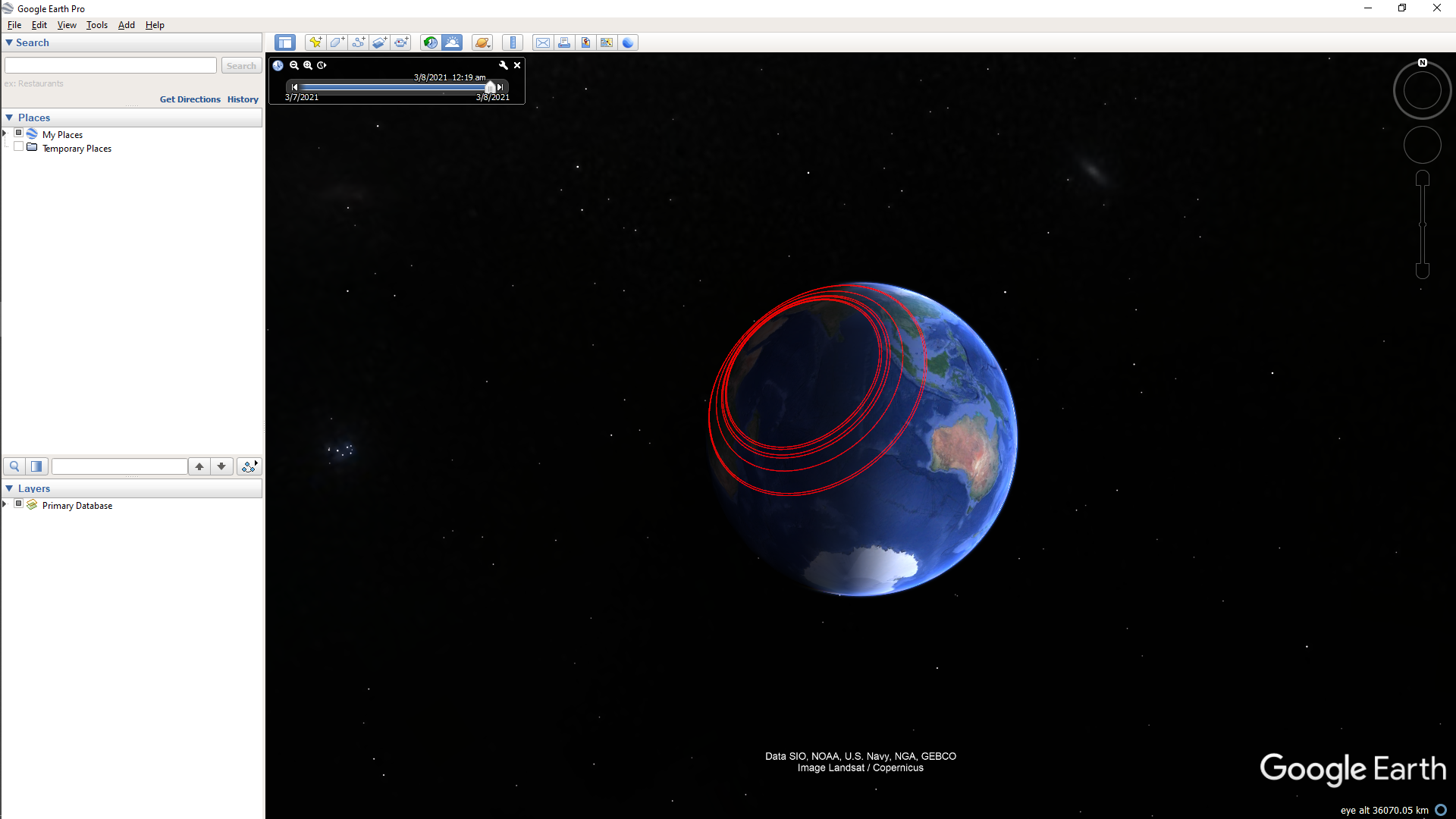Collapse the Layers panel
This screenshot has height=819, width=1456.
(x=9, y=488)
